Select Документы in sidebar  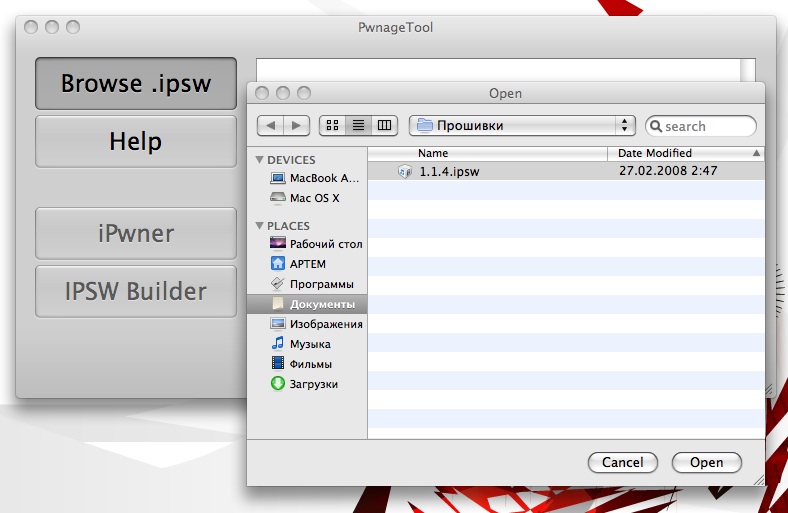click(x=307, y=304)
